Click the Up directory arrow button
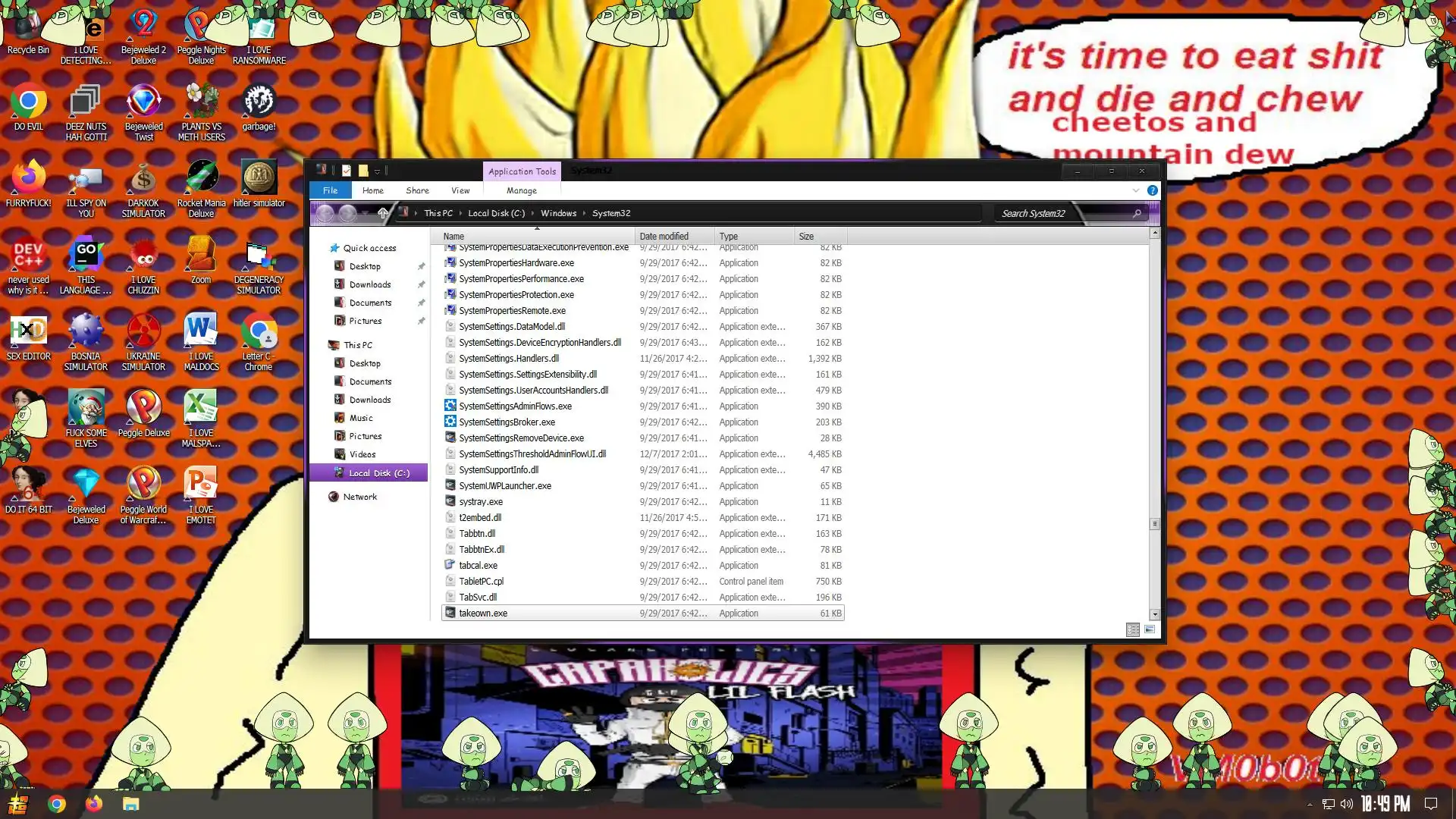Image resolution: width=1456 pixels, height=819 pixels. point(383,213)
